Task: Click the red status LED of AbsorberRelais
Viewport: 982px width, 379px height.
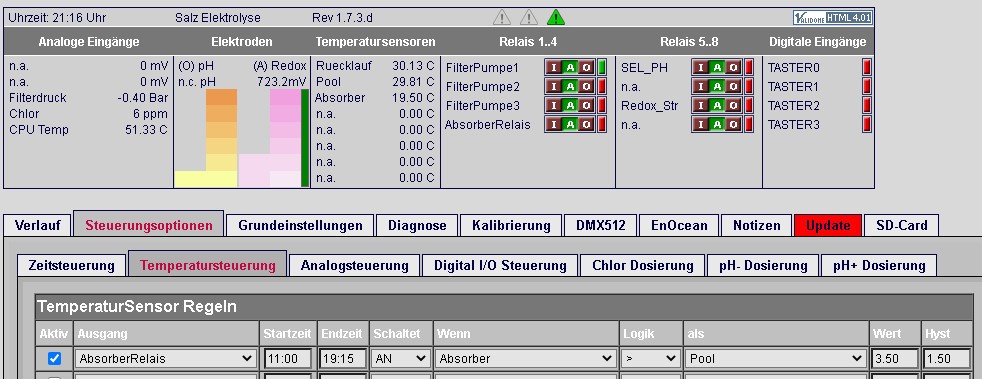Action: pos(602,124)
